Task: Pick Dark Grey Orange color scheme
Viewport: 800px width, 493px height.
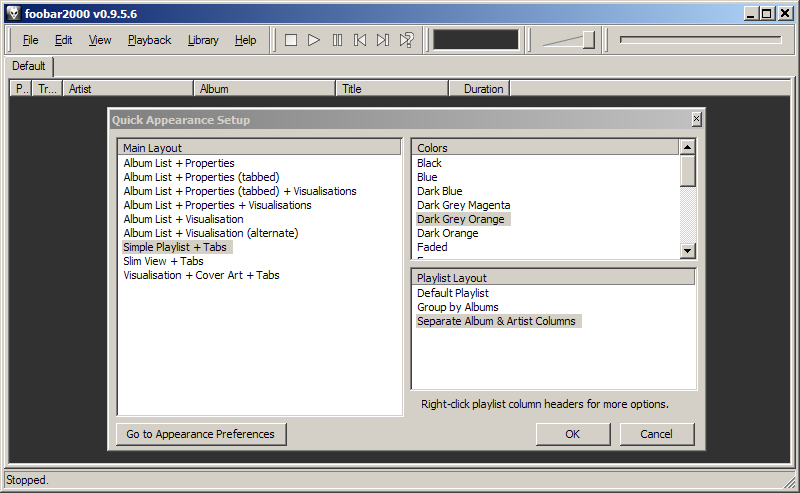Action: pos(463,219)
